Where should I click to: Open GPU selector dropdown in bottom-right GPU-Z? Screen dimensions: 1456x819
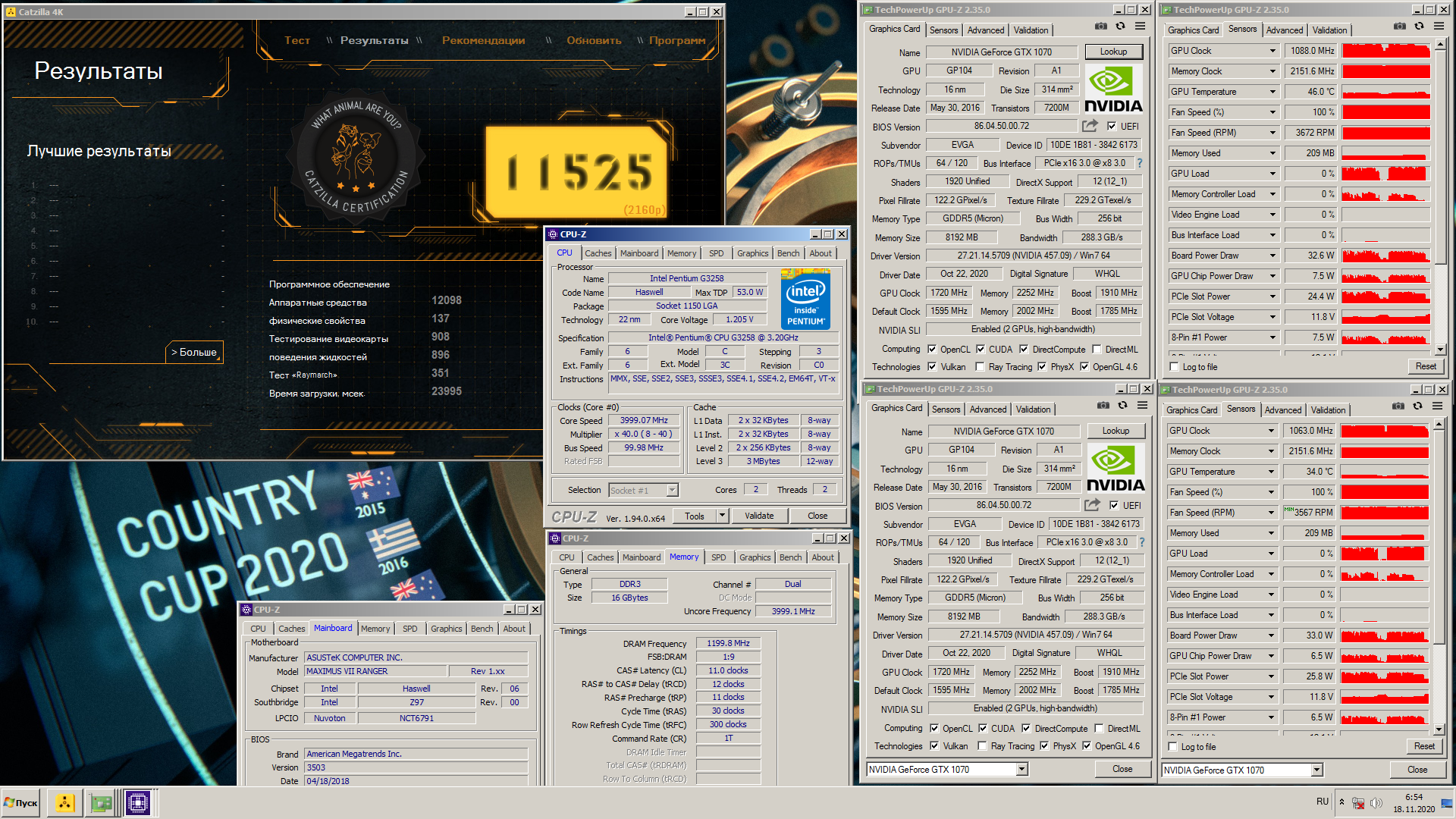(x=1317, y=770)
